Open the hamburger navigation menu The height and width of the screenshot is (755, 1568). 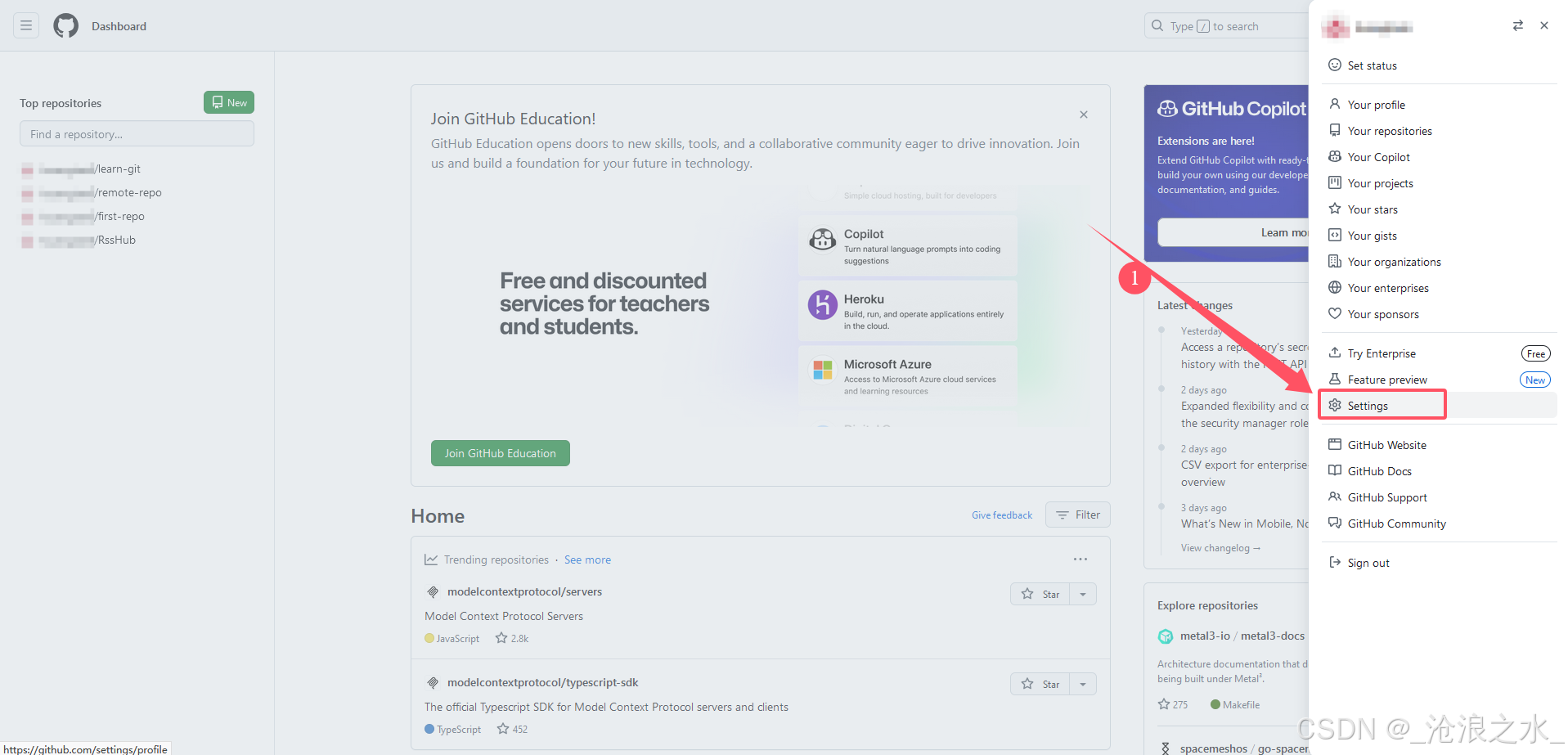click(x=26, y=26)
